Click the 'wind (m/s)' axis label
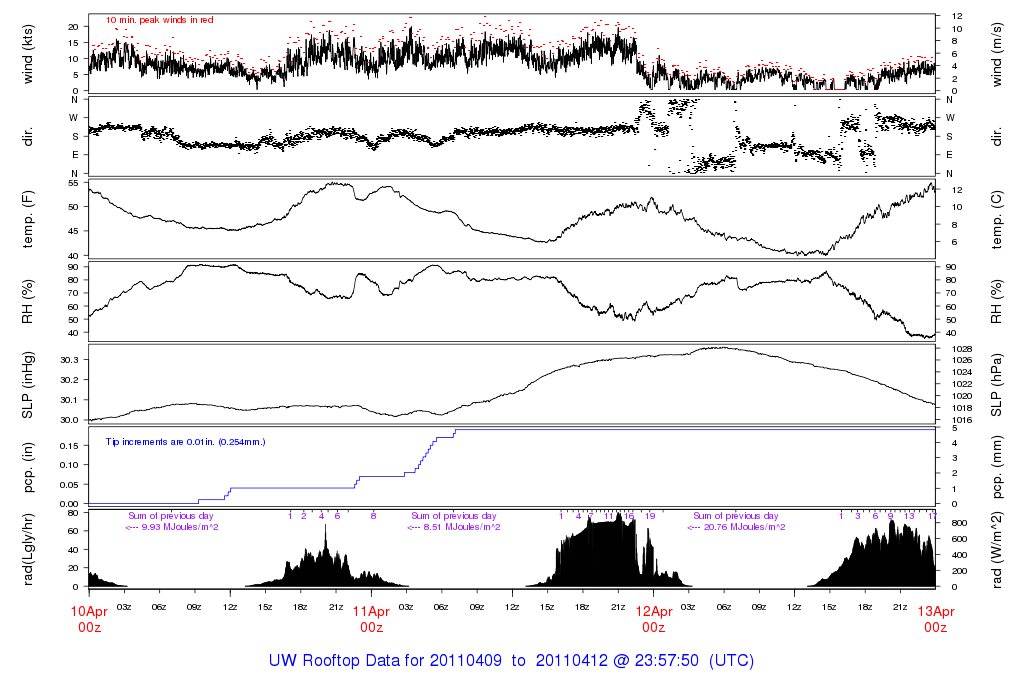 pos(997,54)
